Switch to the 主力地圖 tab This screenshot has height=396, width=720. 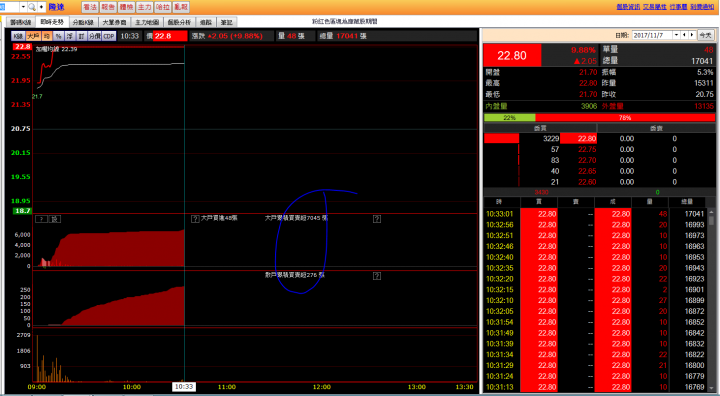147,22
